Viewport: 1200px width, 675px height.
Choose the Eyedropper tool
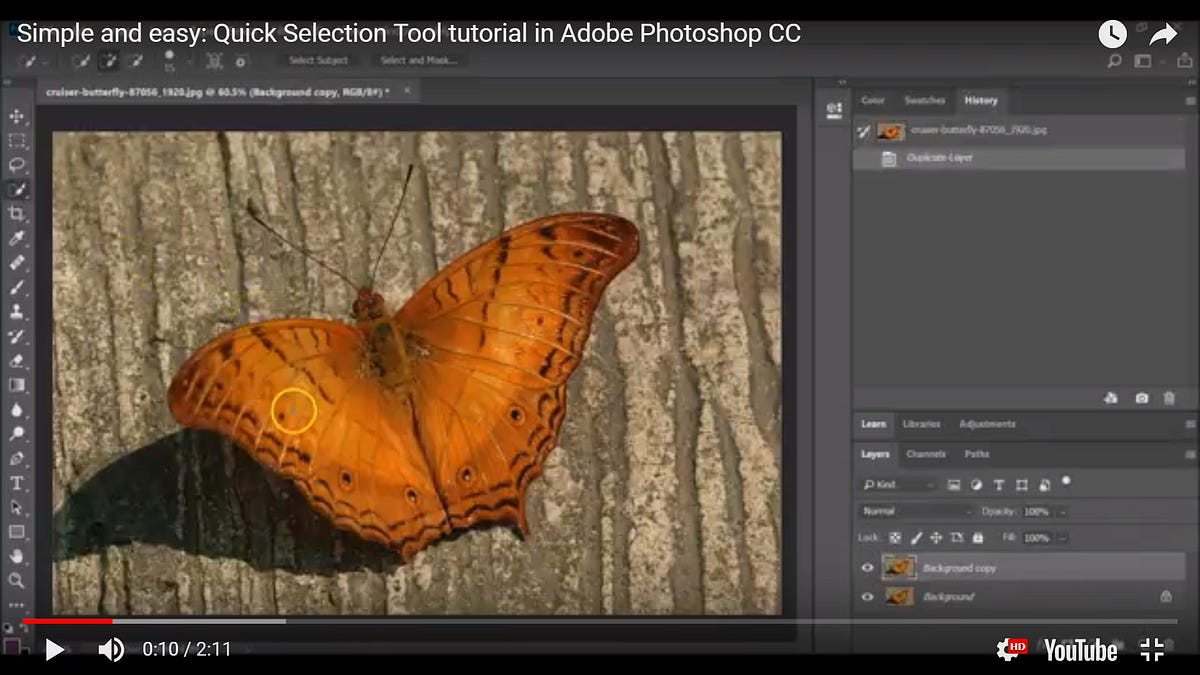[x=17, y=239]
